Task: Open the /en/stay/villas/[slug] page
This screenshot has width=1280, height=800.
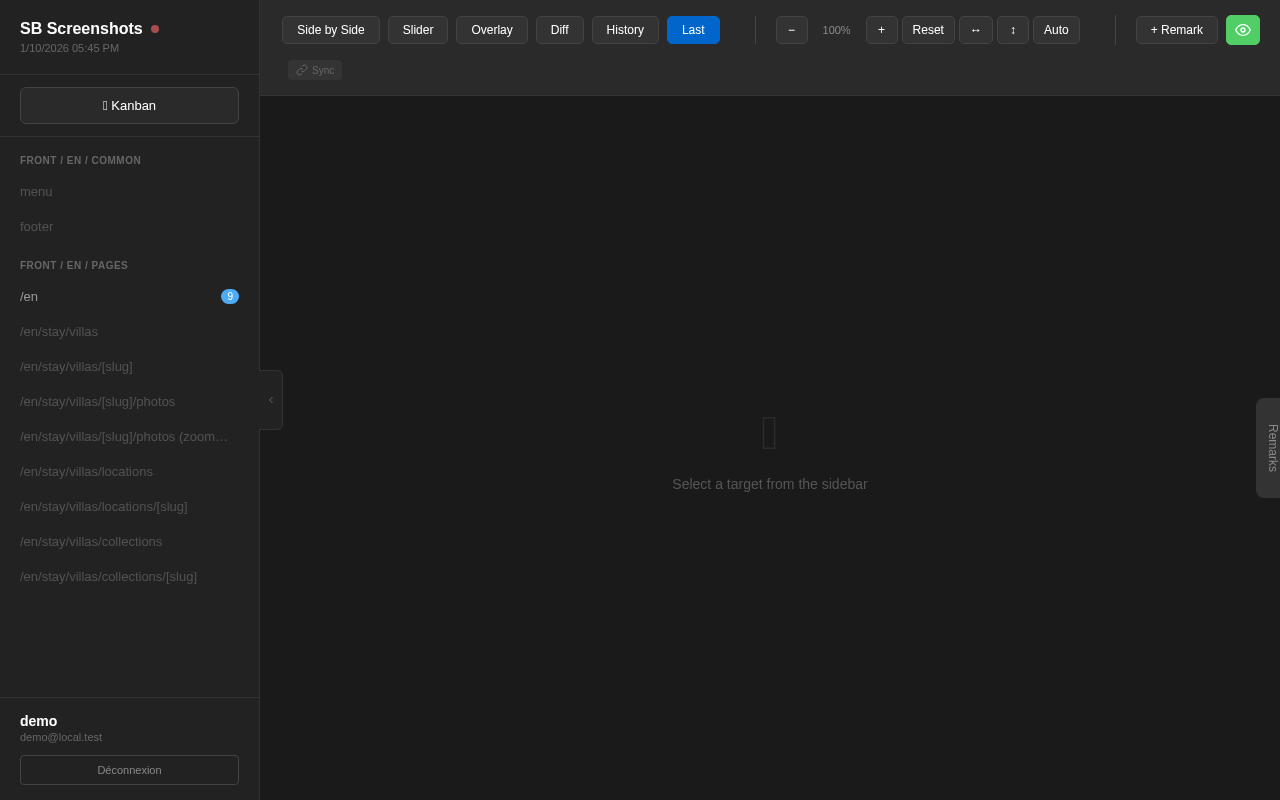Action: point(130,367)
